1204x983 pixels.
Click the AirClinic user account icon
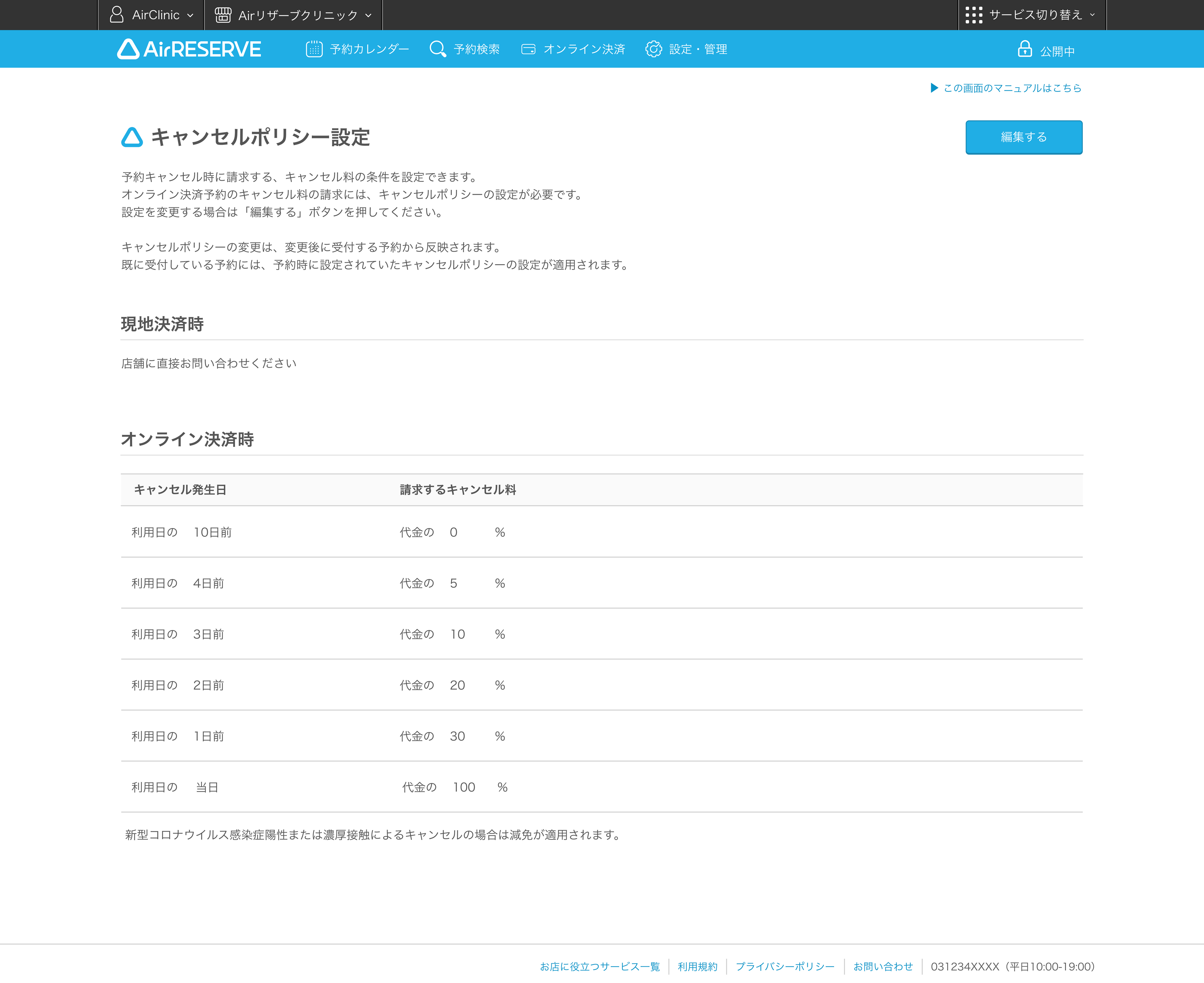(117, 15)
